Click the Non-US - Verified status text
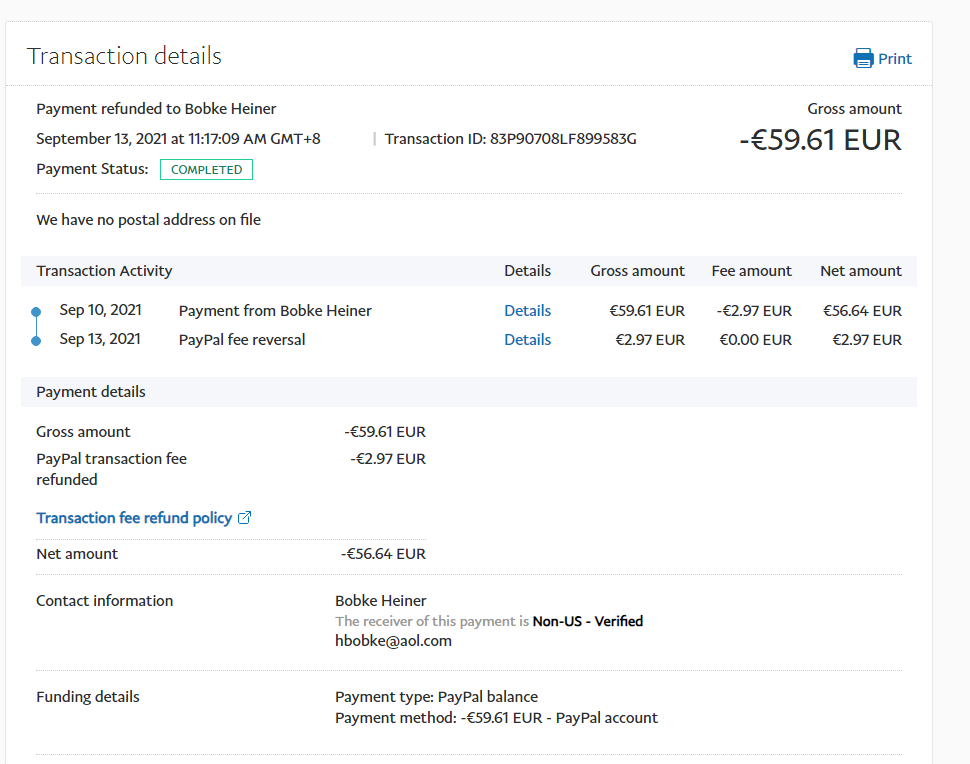The image size is (970, 764). click(x=587, y=621)
